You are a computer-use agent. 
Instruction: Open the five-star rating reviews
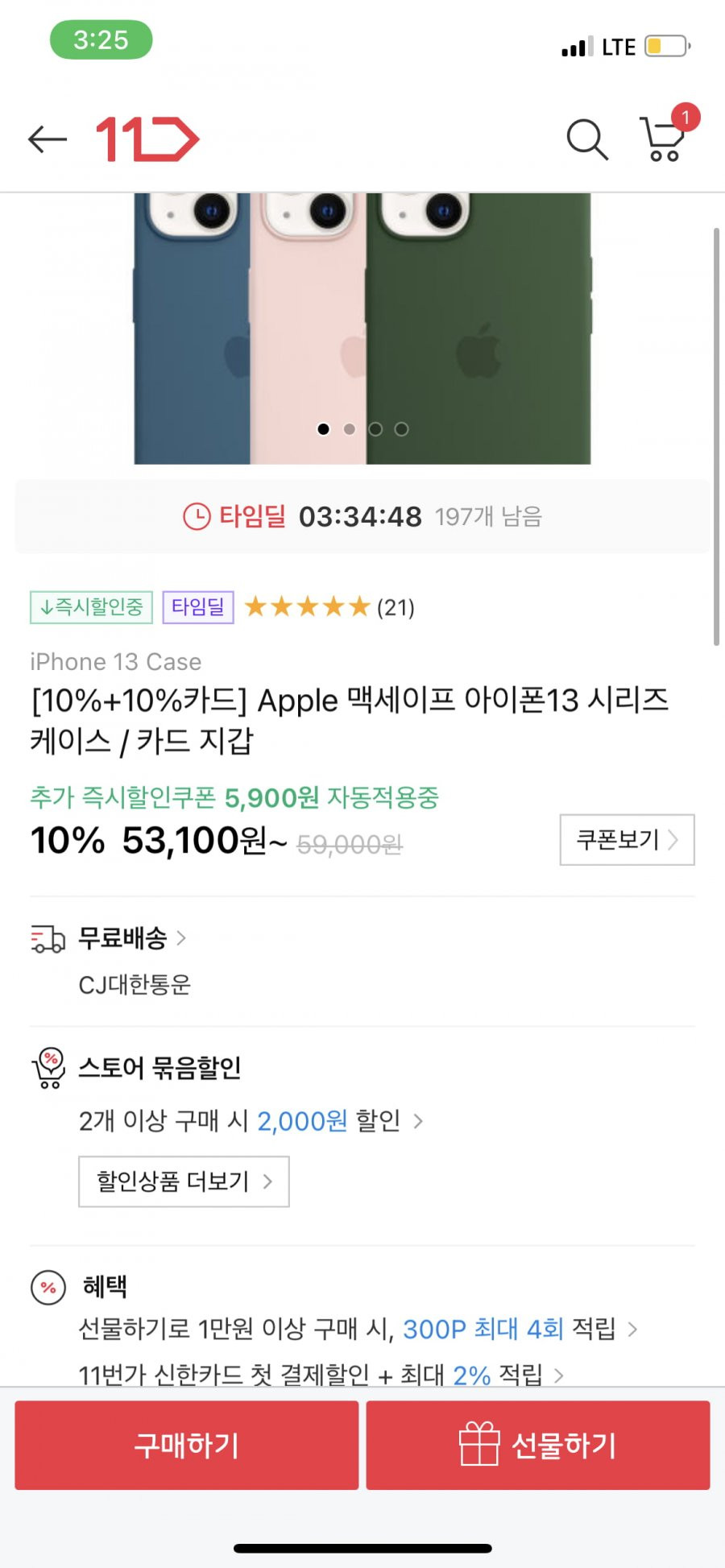(329, 606)
